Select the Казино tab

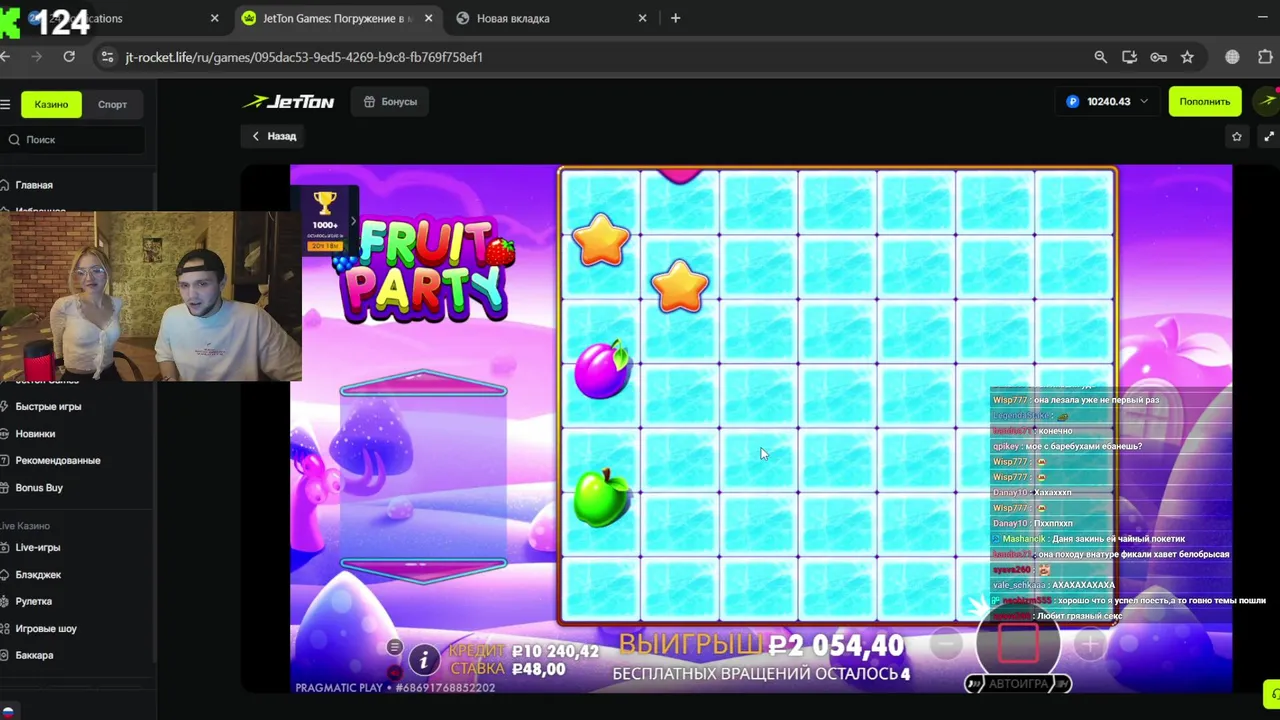[51, 104]
